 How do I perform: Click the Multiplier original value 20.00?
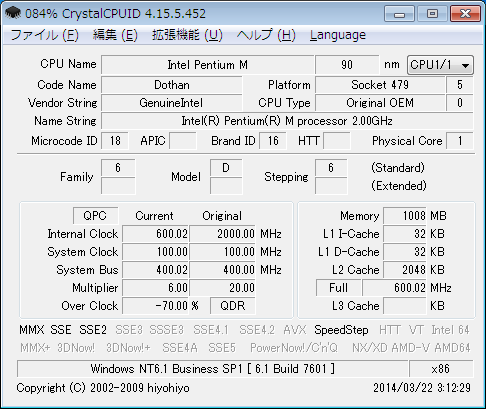click(x=223, y=288)
